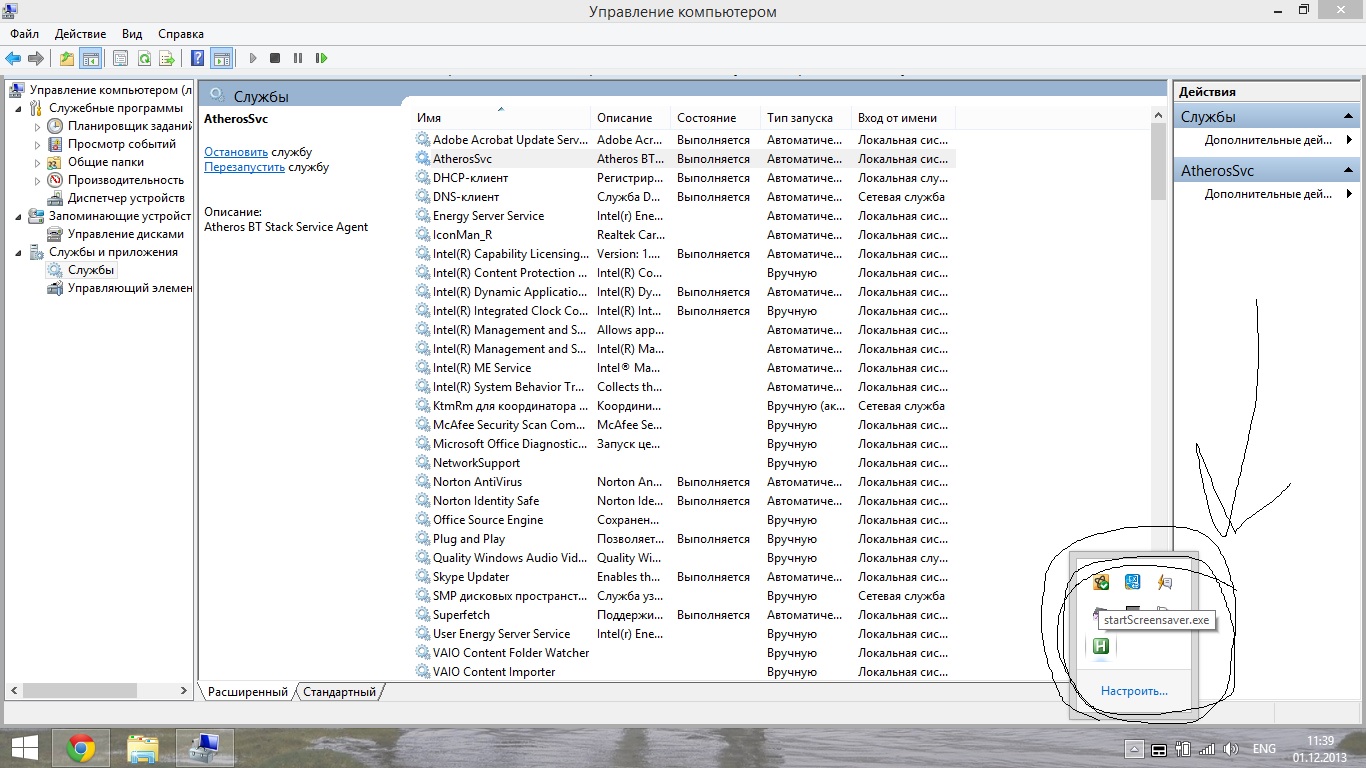The height and width of the screenshot is (768, 1366).
Task: Open Help via blue question mark icon
Action: click(x=198, y=58)
